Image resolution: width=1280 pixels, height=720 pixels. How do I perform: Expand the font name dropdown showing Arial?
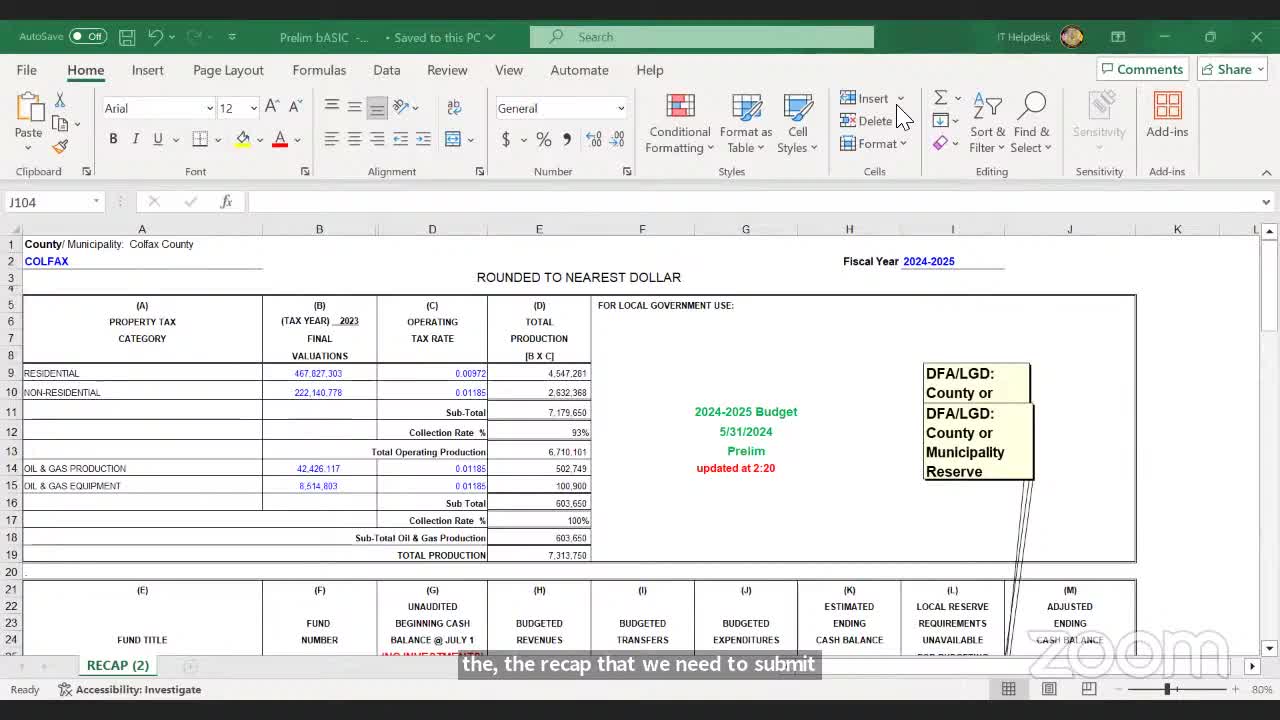pos(209,108)
